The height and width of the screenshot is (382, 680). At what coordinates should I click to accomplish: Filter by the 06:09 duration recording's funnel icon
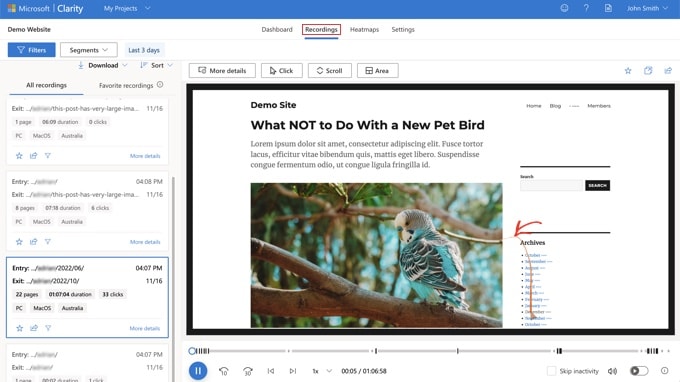[48, 156]
